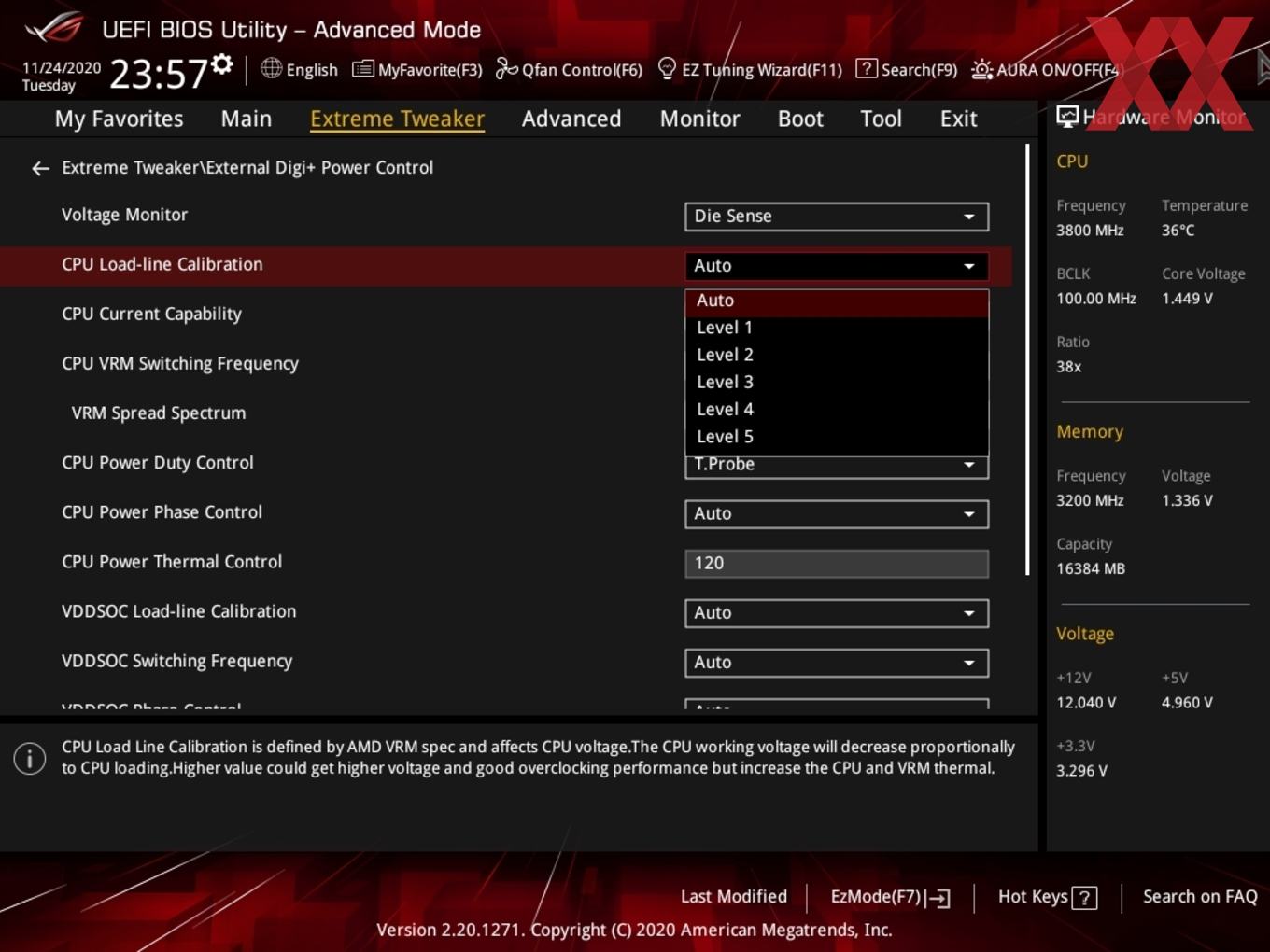The image size is (1270, 952).
Task: Select CPU Current Capability row
Action: pyautogui.click(x=151, y=315)
